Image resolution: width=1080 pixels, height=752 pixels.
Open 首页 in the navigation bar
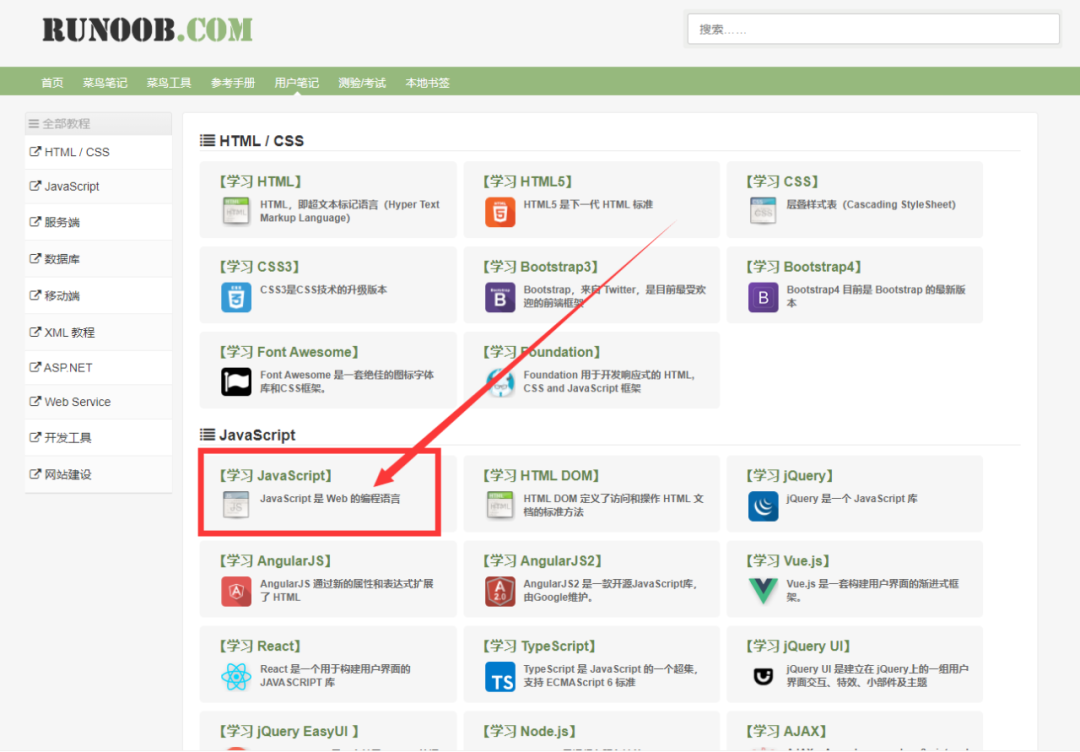pos(52,83)
